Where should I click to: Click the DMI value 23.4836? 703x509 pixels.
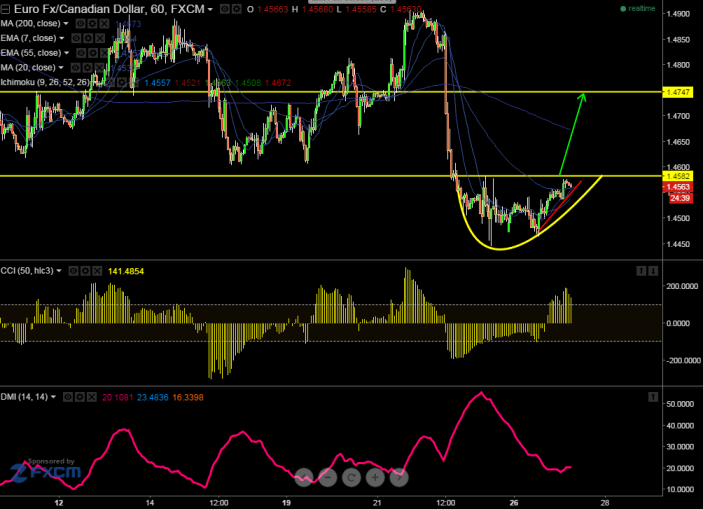(x=153, y=397)
